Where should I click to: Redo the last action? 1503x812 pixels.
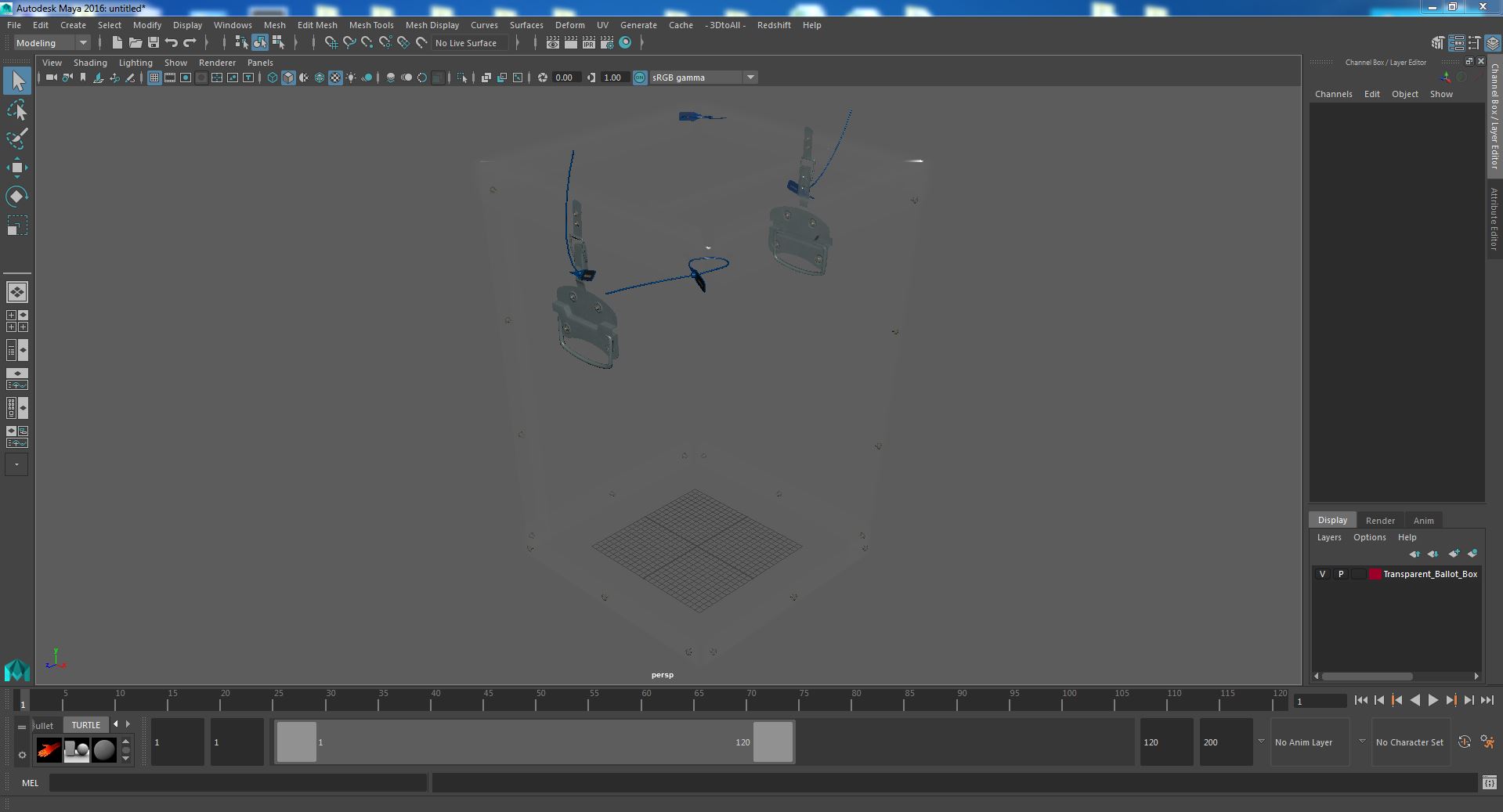[x=190, y=43]
